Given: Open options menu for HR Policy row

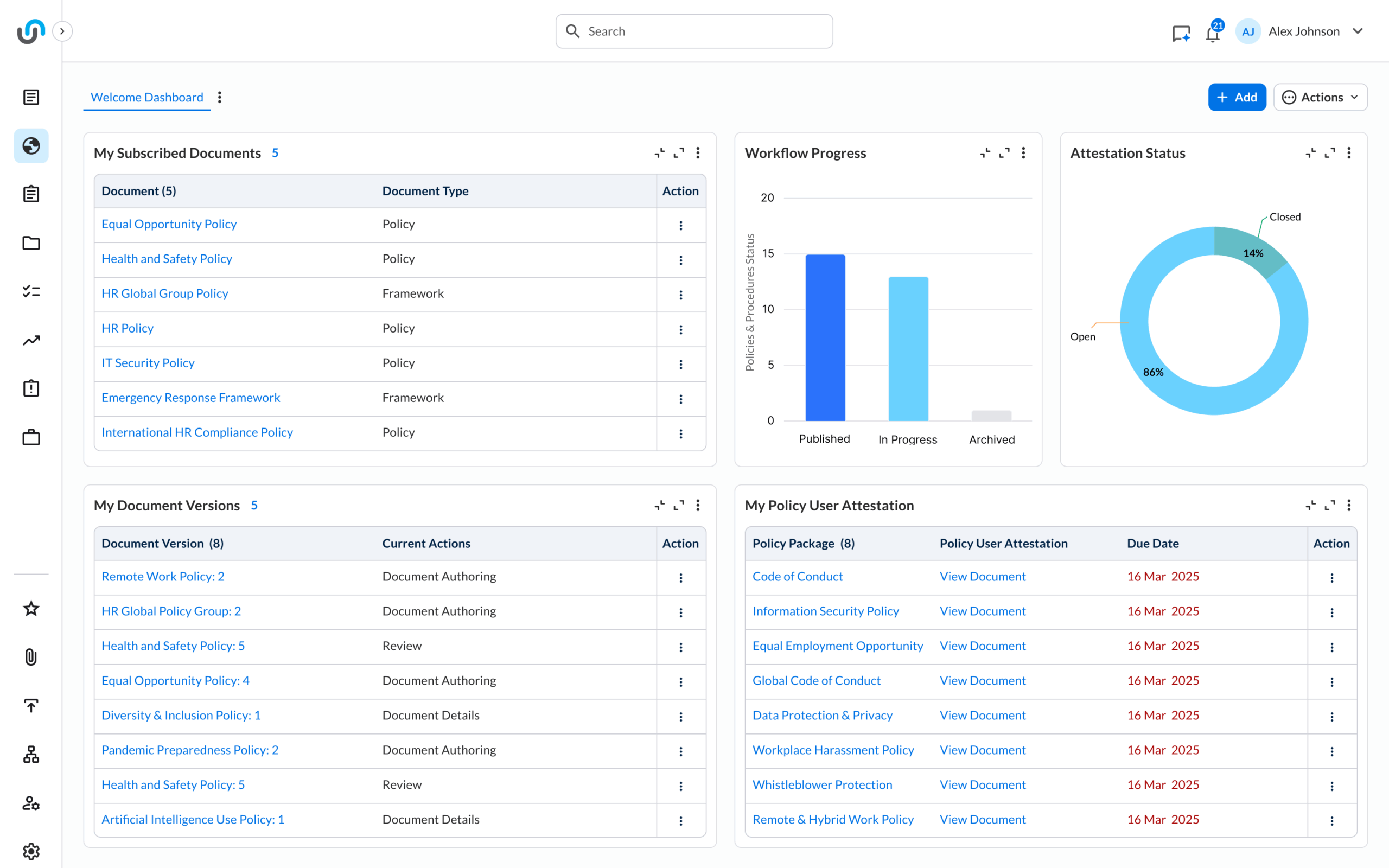Looking at the screenshot, I should pyautogui.click(x=681, y=329).
